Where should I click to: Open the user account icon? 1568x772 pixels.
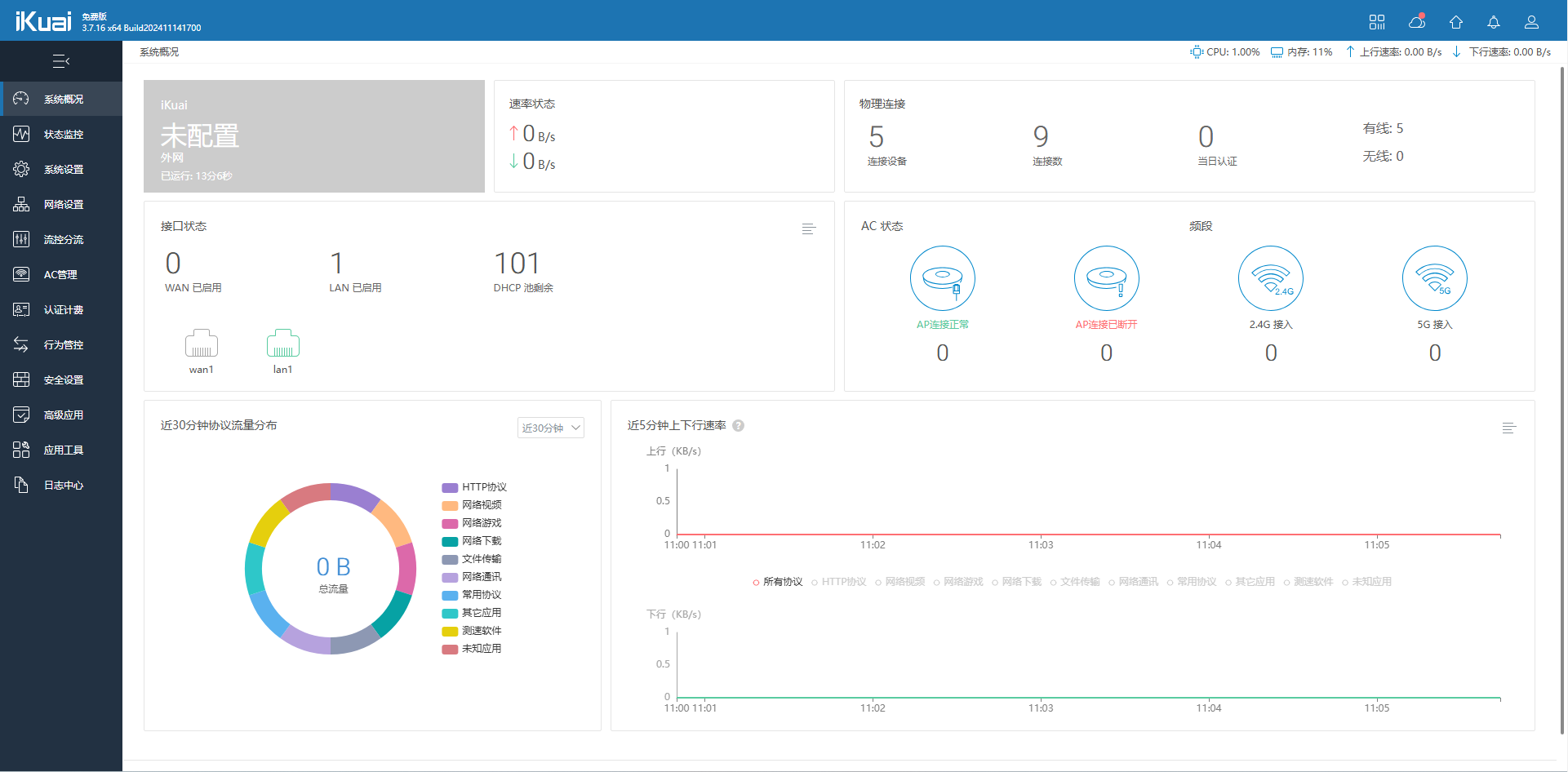pos(1532,22)
